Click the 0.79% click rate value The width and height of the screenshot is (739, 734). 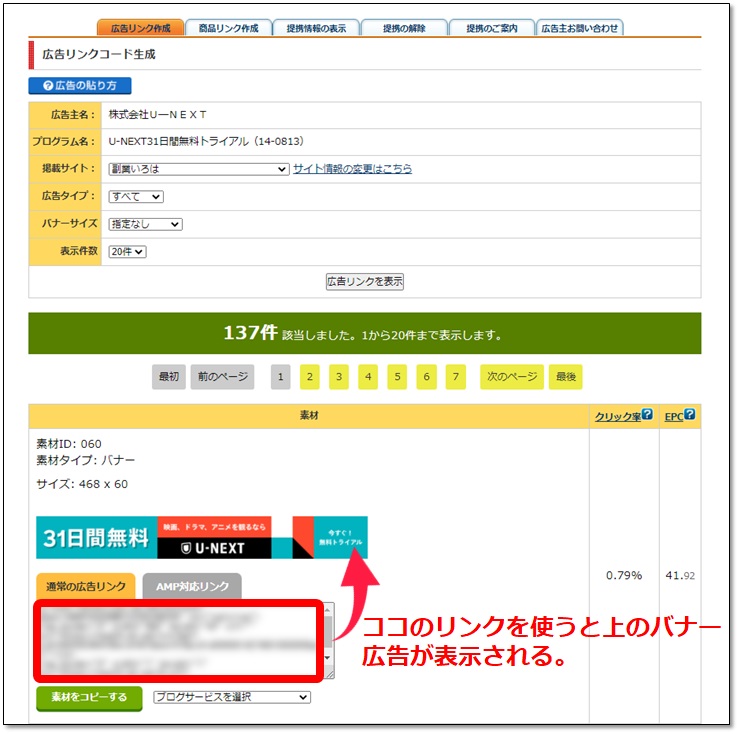coord(624,576)
